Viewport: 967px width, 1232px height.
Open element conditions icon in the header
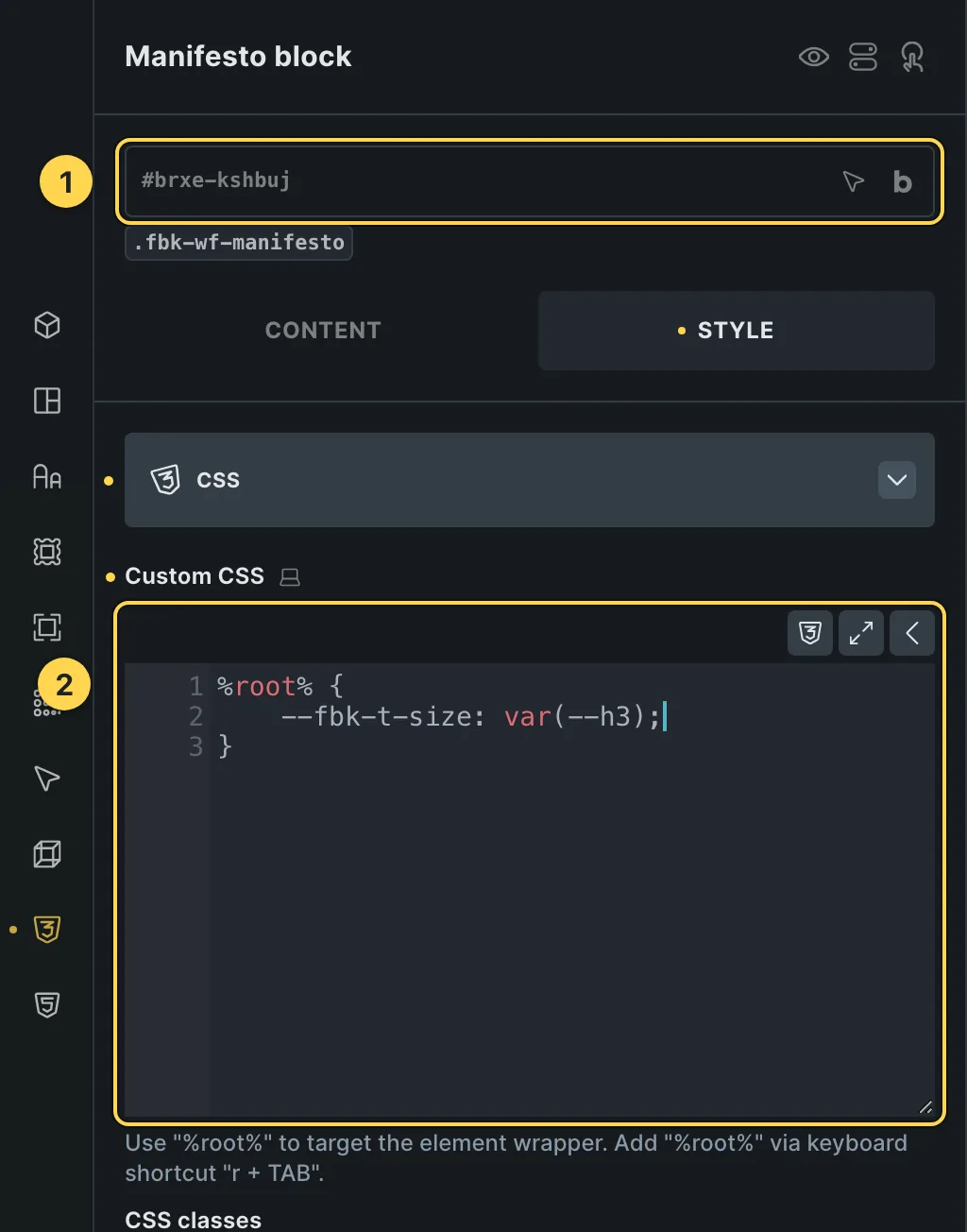point(863,58)
